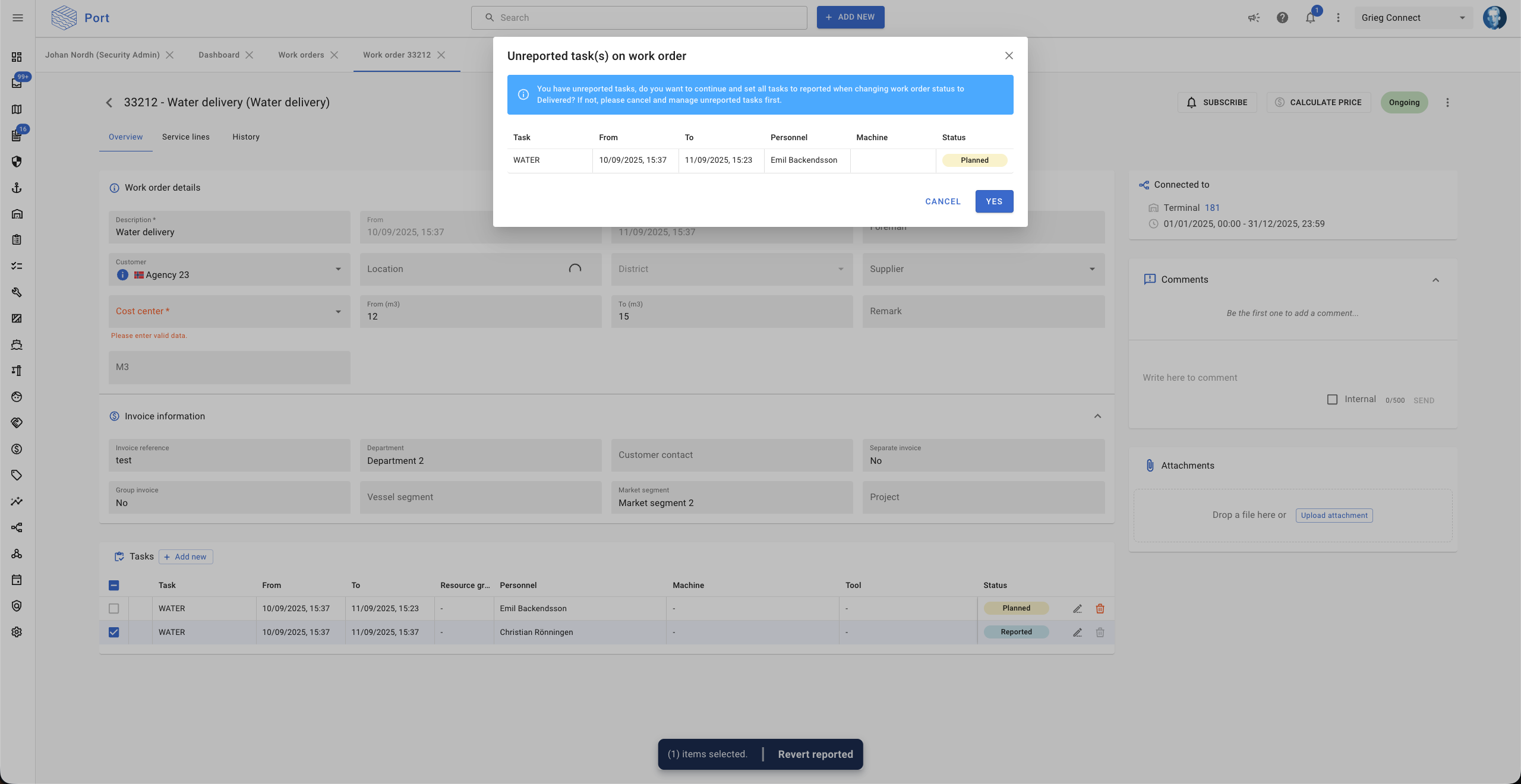Screen dimensions: 1521x784
Task: Confirm with the YES button
Action: click(x=994, y=201)
